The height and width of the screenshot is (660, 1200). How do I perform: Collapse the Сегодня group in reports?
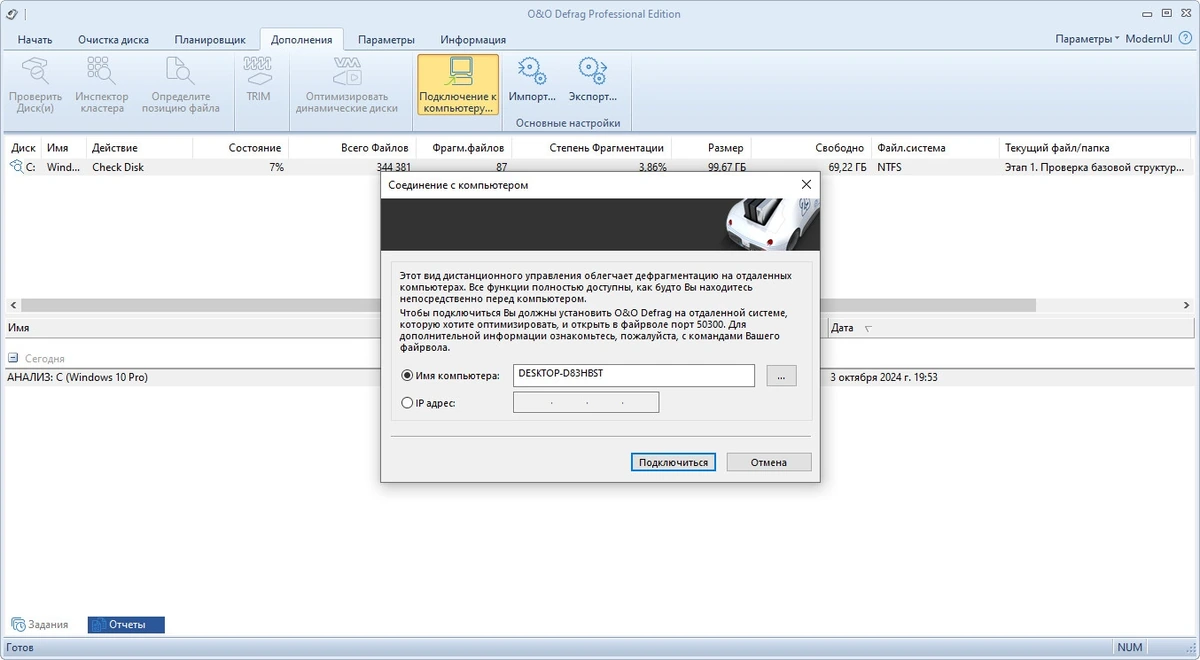tap(13, 357)
